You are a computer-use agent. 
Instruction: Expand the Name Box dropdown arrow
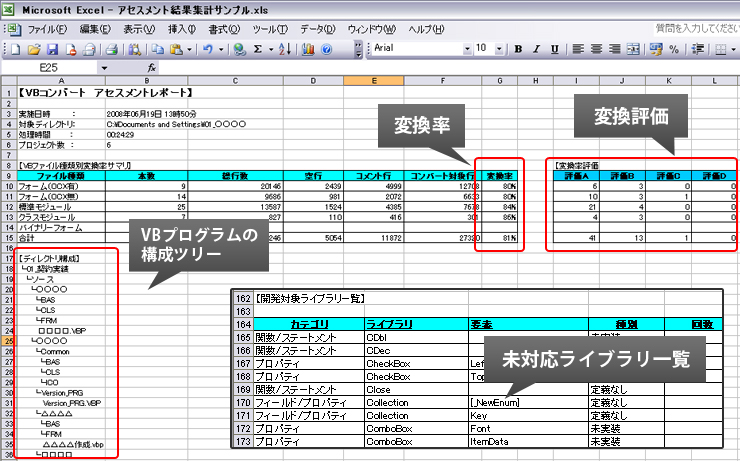105,67
